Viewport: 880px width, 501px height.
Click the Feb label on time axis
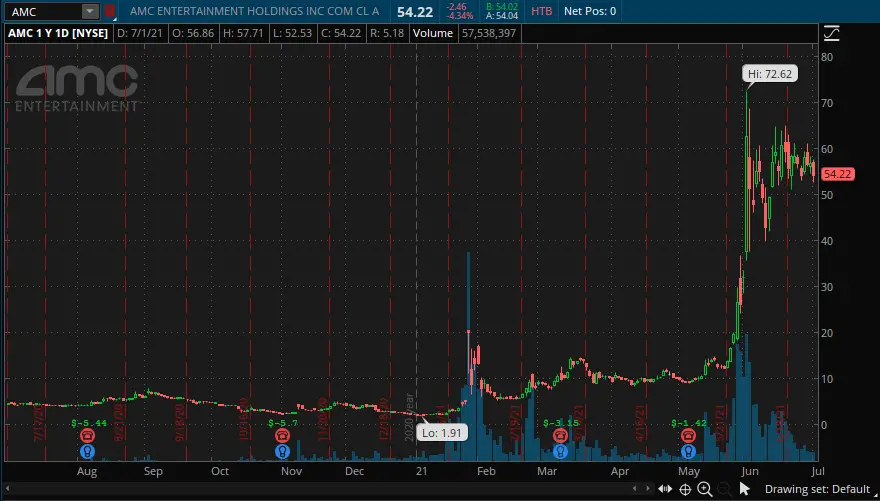click(x=486, y=471)
